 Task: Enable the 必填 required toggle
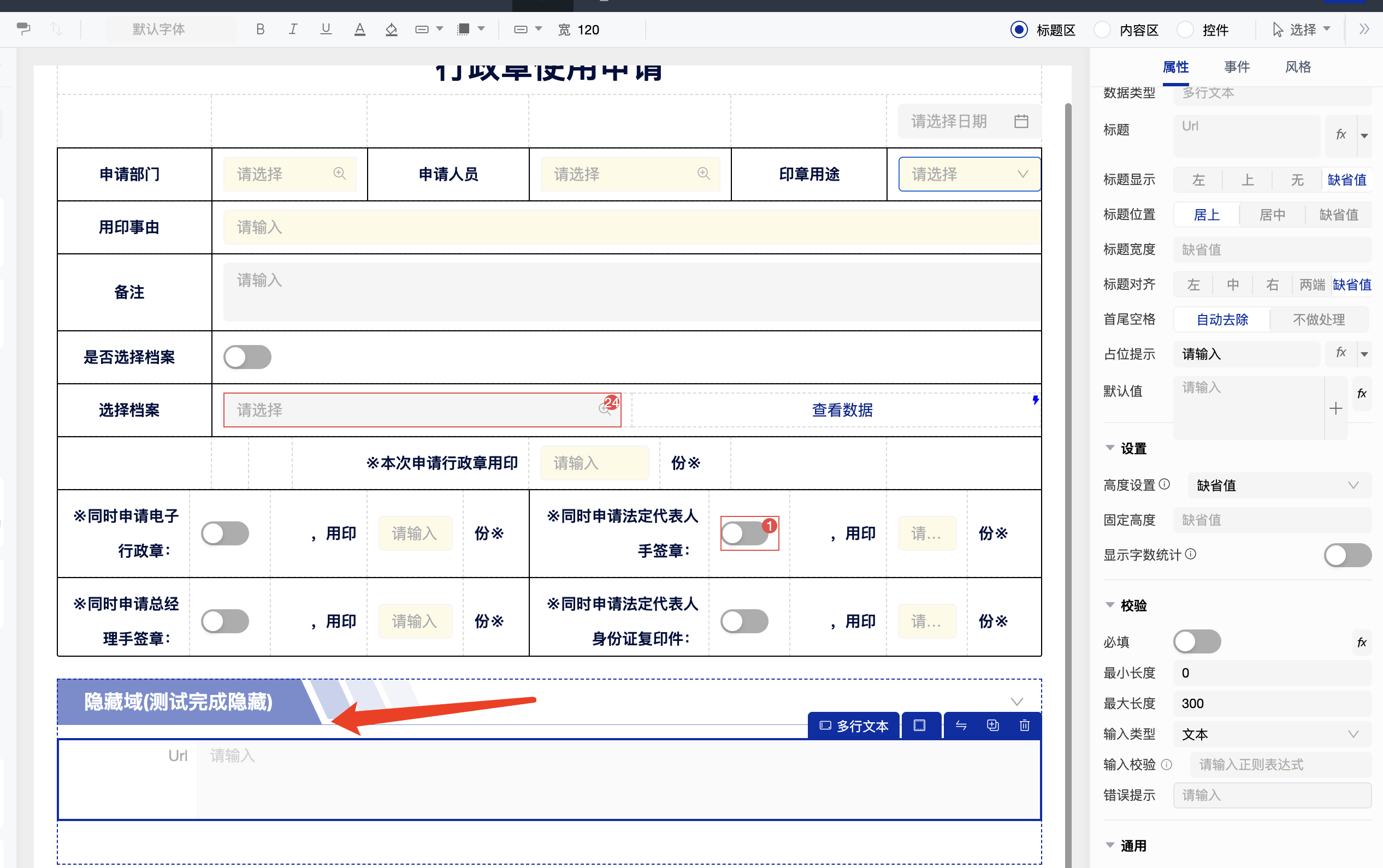tap(1197, 641)
